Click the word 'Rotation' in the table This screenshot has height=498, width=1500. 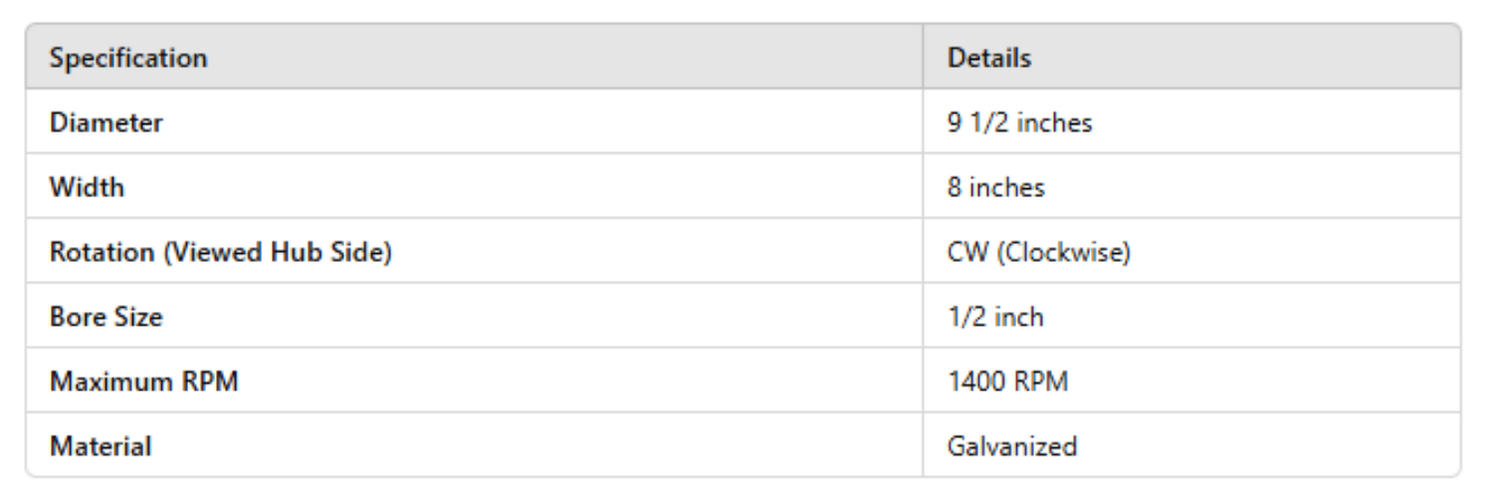(102, 252)
